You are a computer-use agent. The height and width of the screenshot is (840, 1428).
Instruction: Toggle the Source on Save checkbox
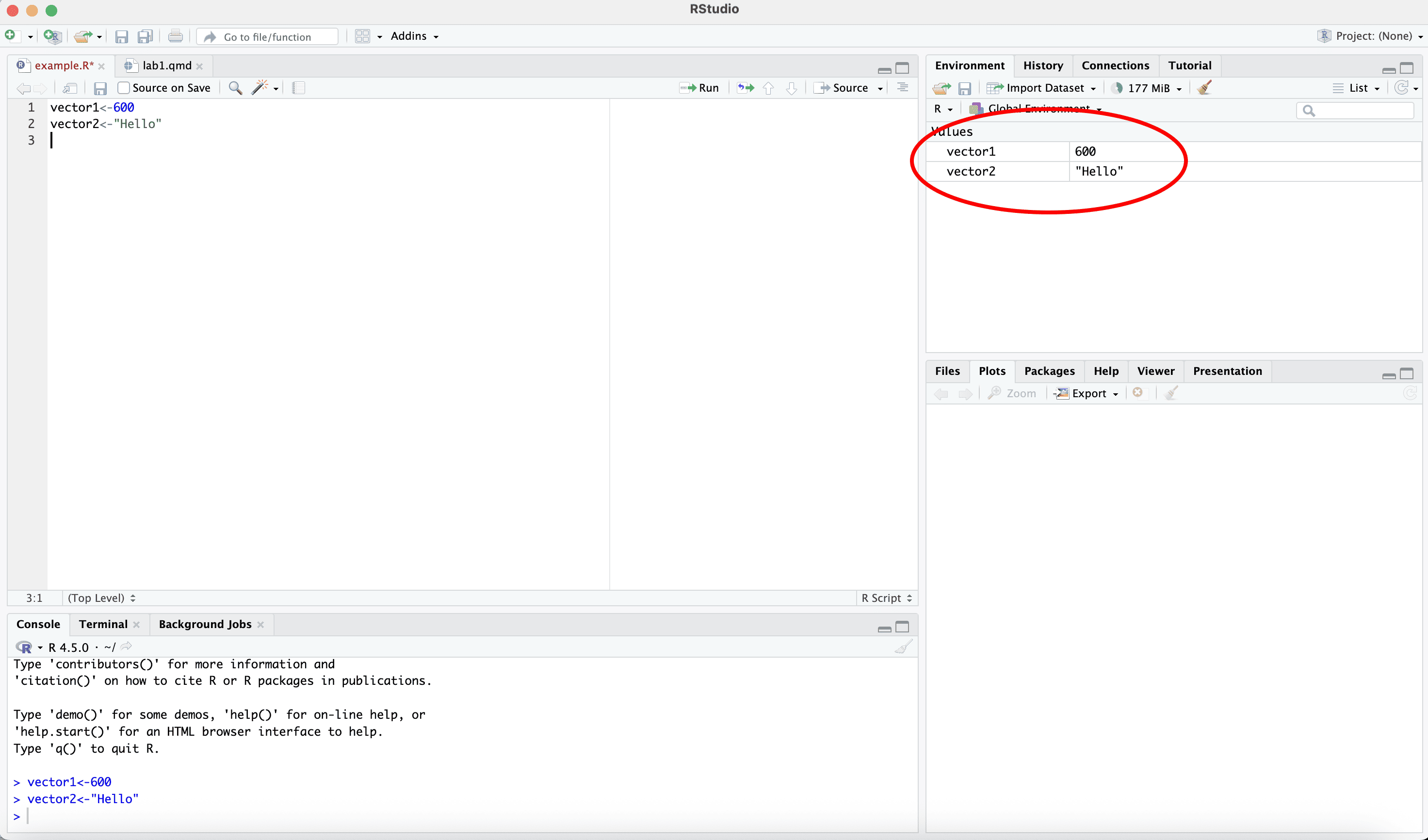click(x=124, y=88)
